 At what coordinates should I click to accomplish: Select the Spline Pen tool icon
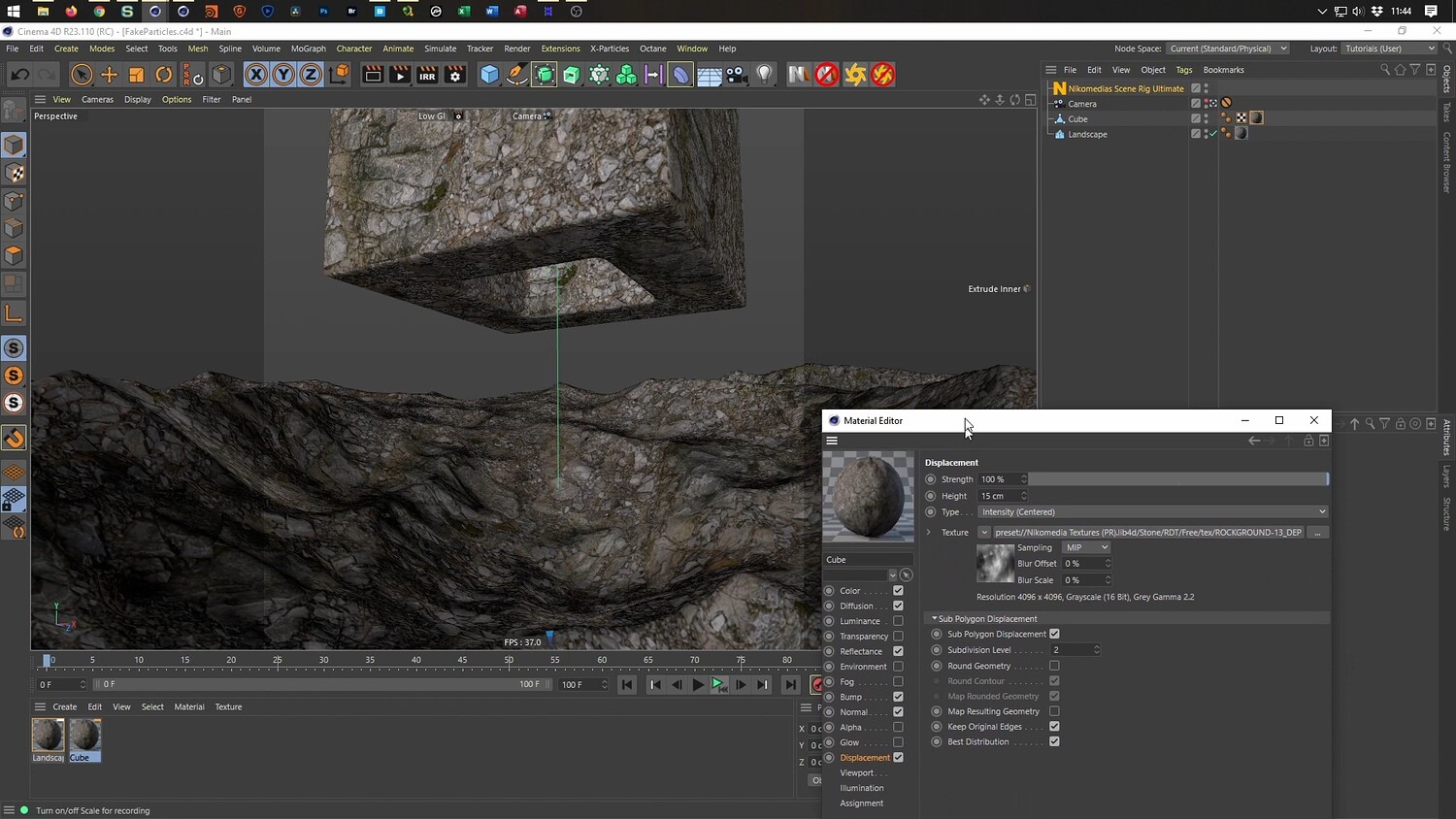pyautogui.click(x=517, y=75)
